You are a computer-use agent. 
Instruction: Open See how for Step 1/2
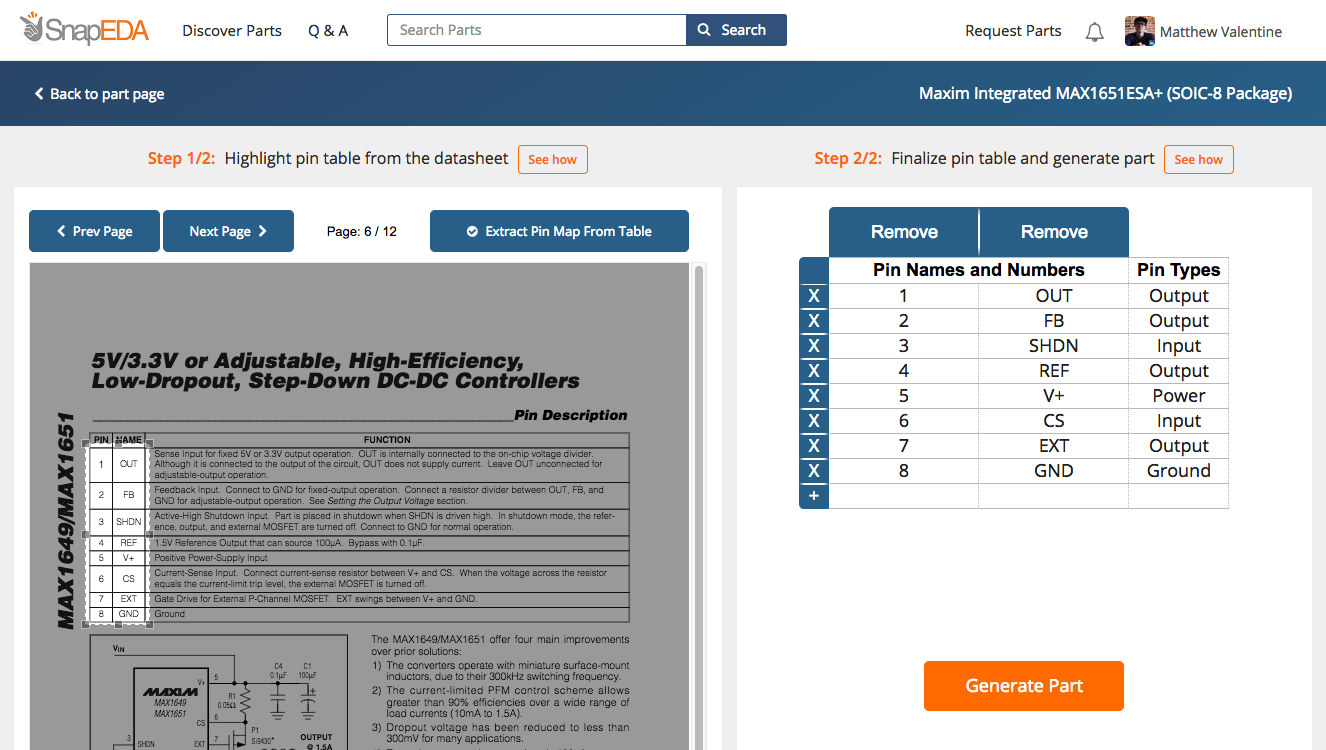(x=552, y=159)
